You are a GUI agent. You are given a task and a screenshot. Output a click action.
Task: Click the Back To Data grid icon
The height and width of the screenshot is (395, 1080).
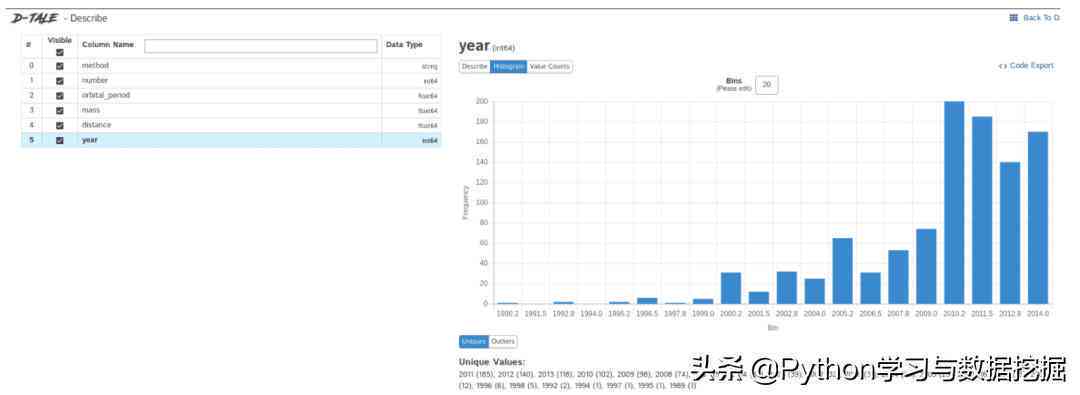point(1013,18)
